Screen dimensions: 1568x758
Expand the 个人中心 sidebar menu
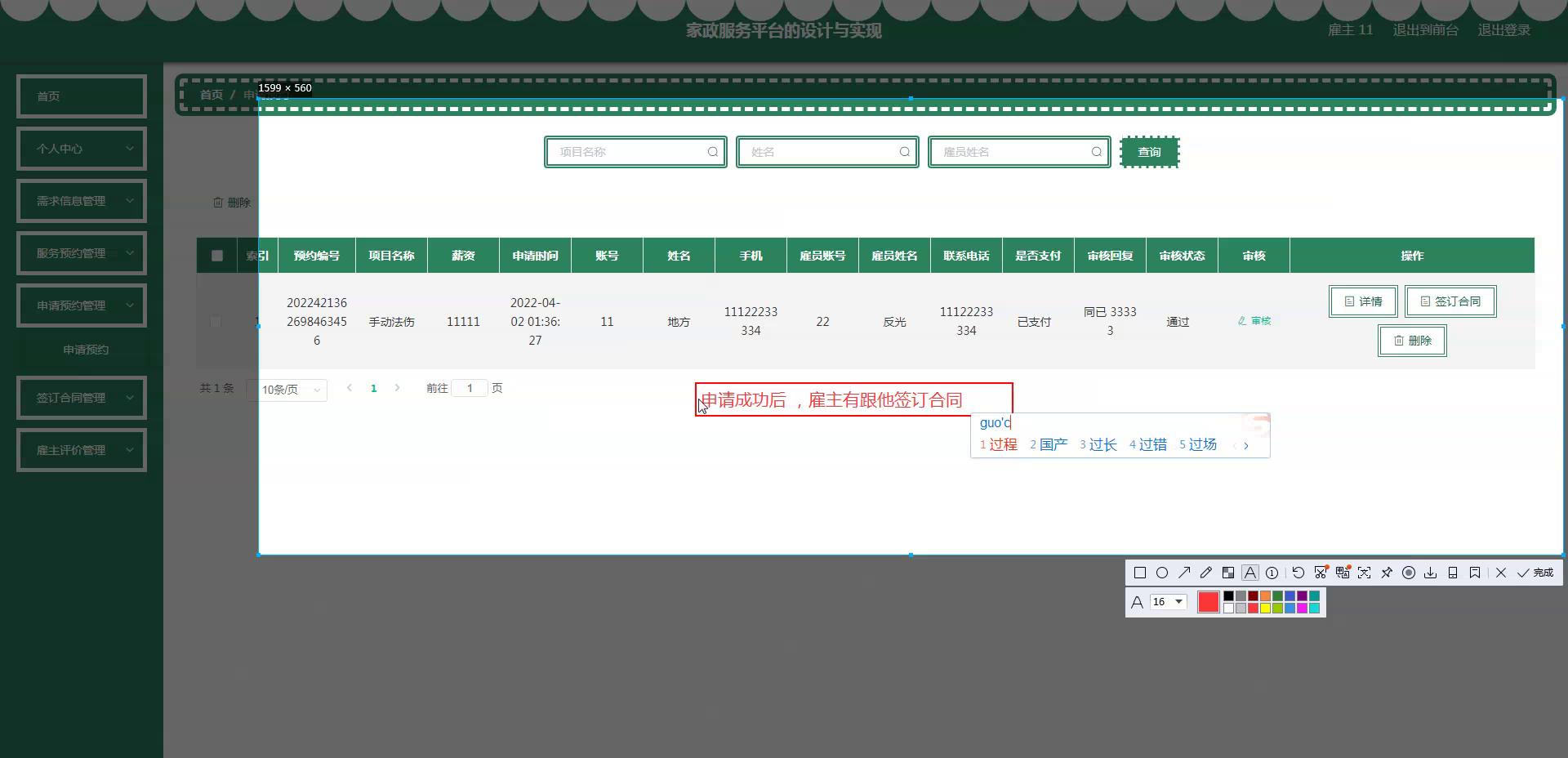82,149
